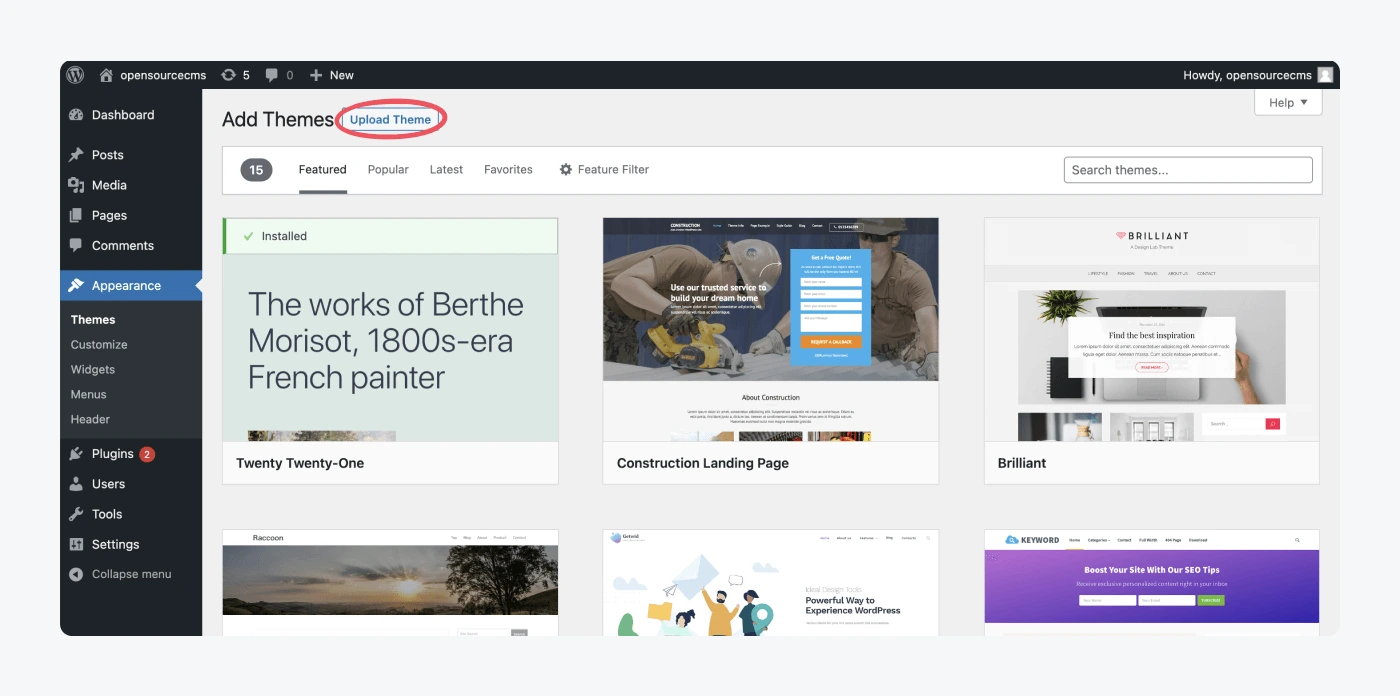Screen dimensions: 1400x696
Task: Click the Upload Theme button
Action: [x=390, y=120]
